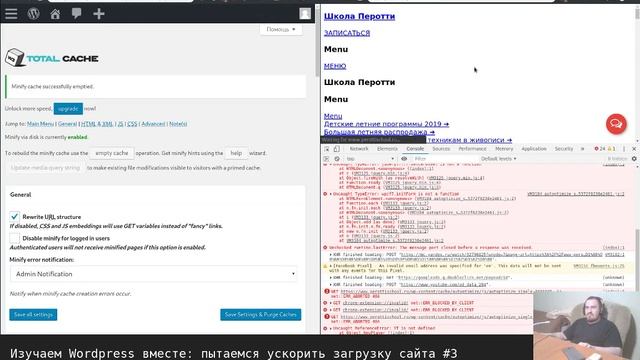Select the Console tab
Screen dimensions: 640x360
point(415,149)
